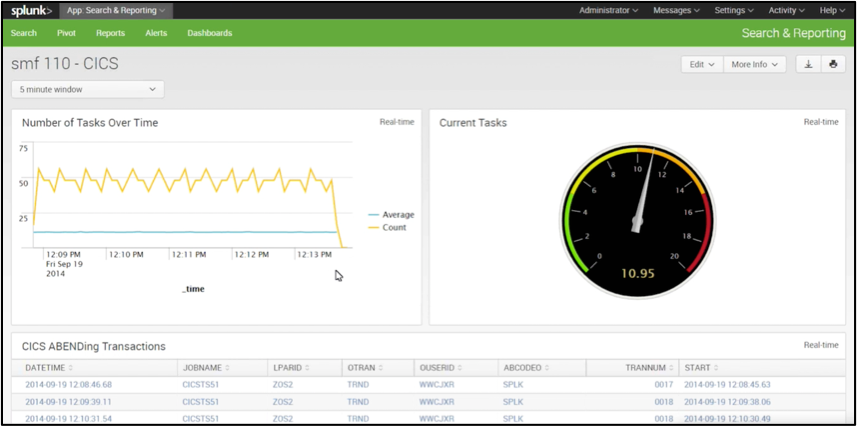Screen dimensions: 857x426
Task: Go to the Search tab
Action: (24, 33)
